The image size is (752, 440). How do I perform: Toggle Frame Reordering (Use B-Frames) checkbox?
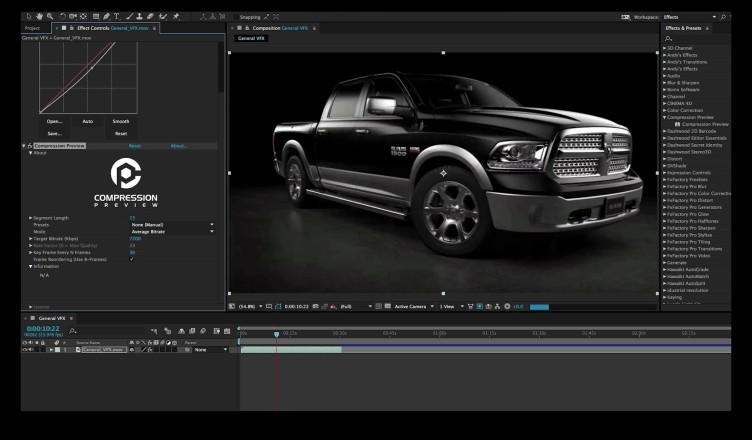click(132, 259)
